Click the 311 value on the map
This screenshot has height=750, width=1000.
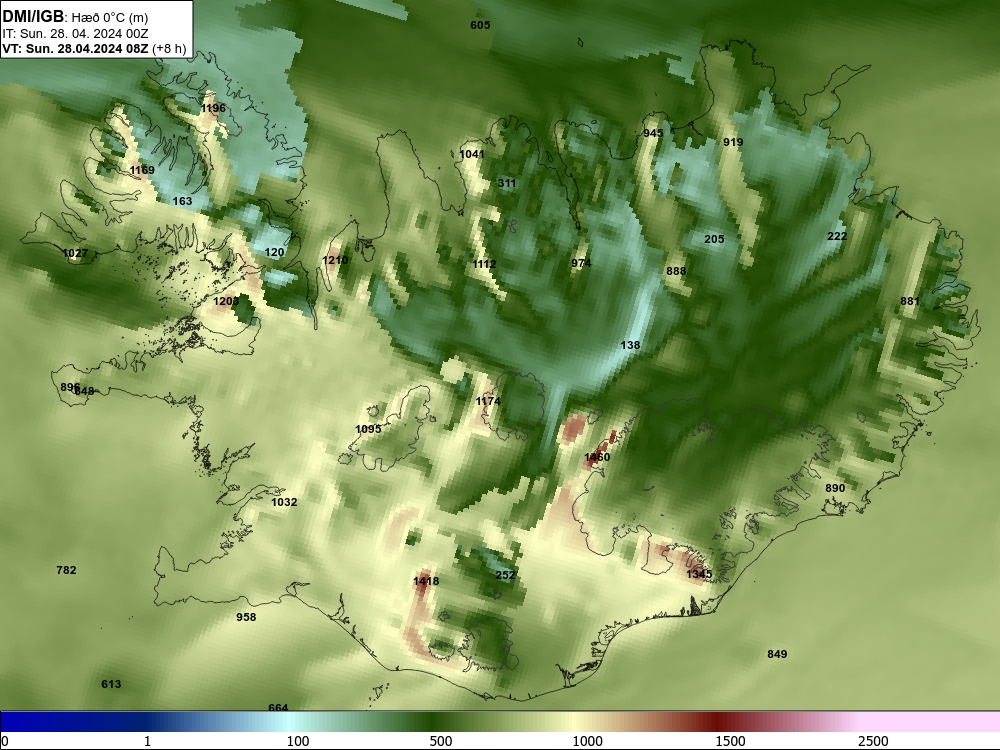pos(507,183)
